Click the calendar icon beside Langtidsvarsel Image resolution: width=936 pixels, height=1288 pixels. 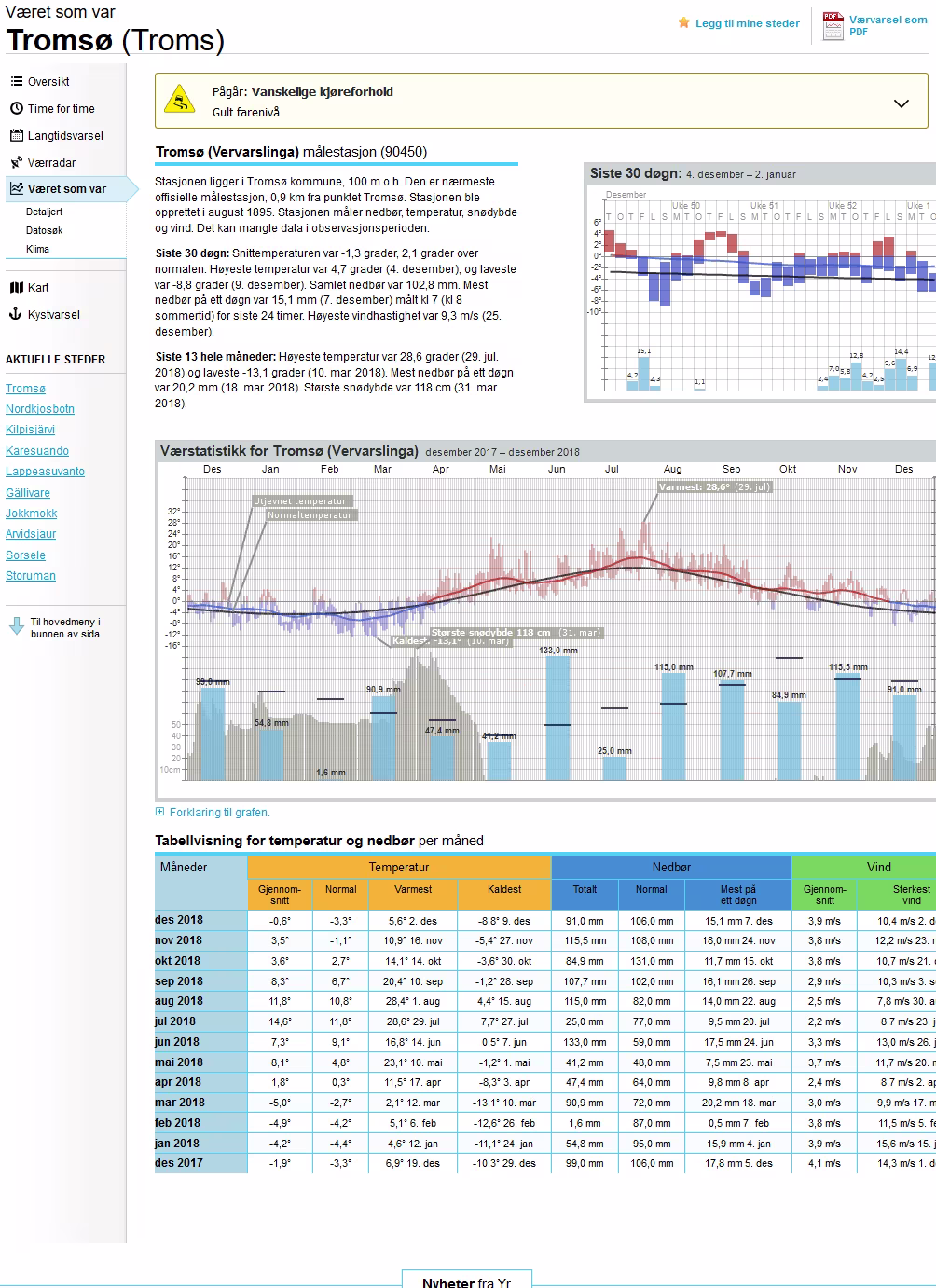(x=17, y=136)
